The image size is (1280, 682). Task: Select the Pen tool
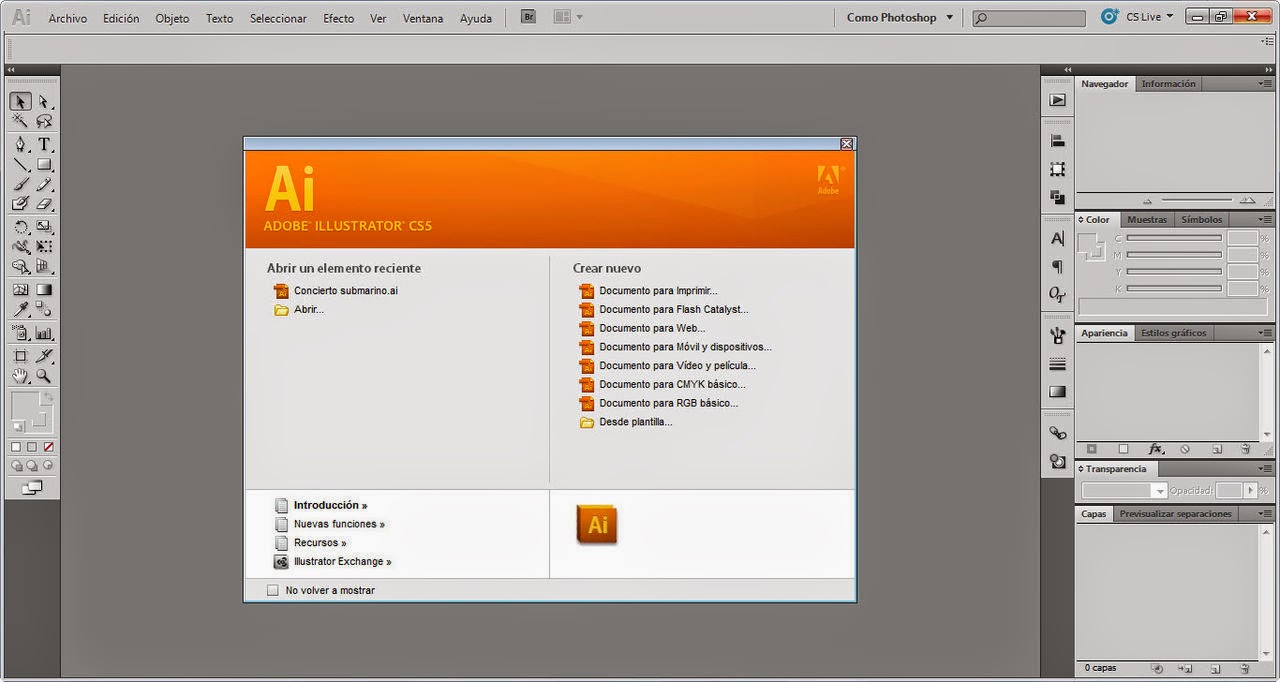pos(18,144)
